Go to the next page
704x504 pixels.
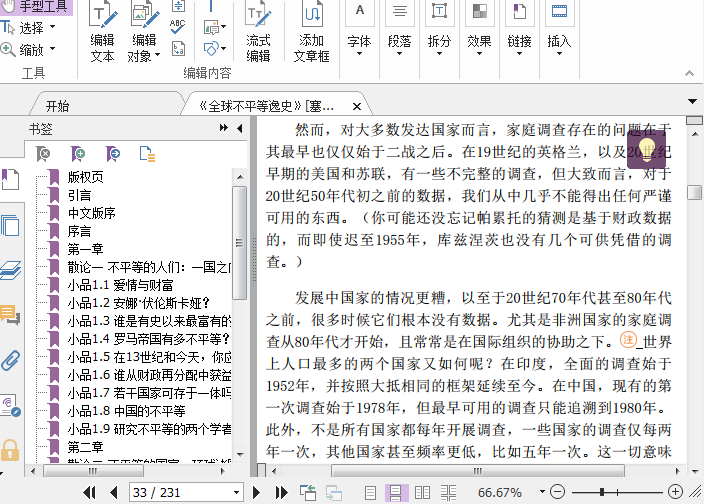[257, 492]
